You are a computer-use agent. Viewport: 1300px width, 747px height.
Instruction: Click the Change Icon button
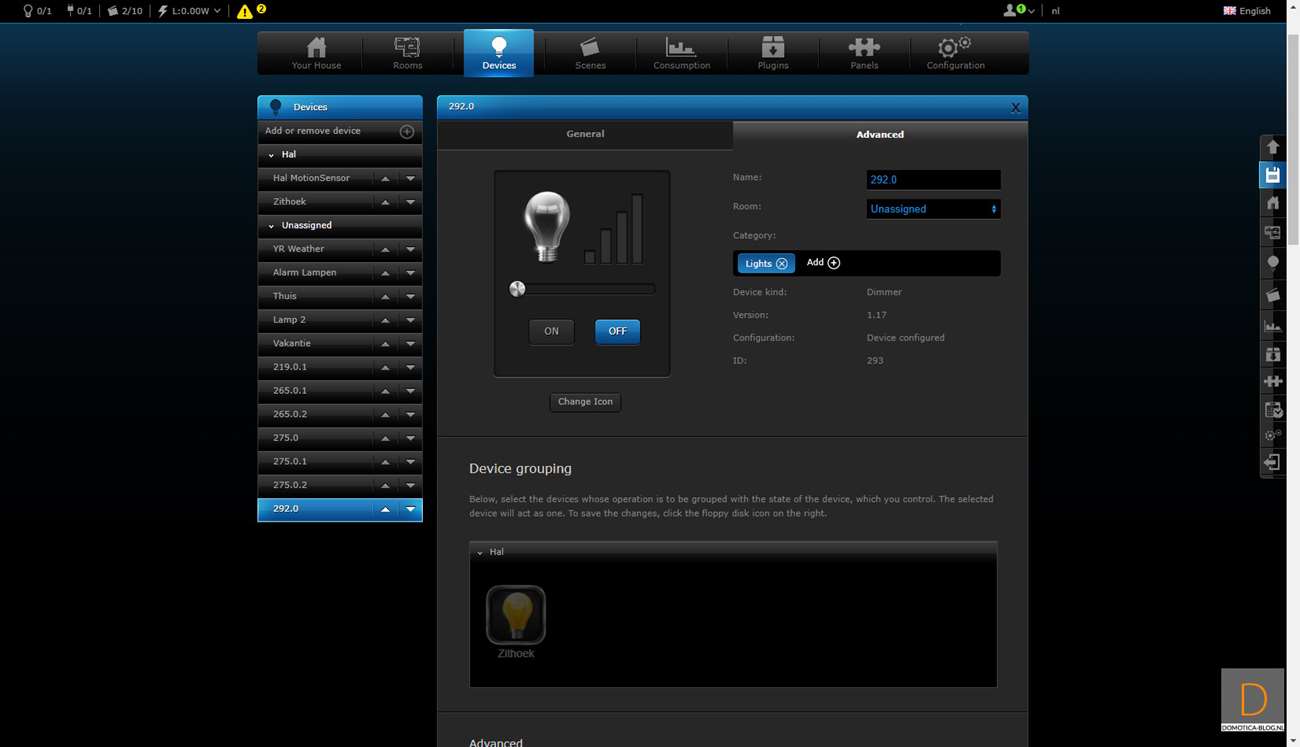pyautogui.click(x=585, y=402)
